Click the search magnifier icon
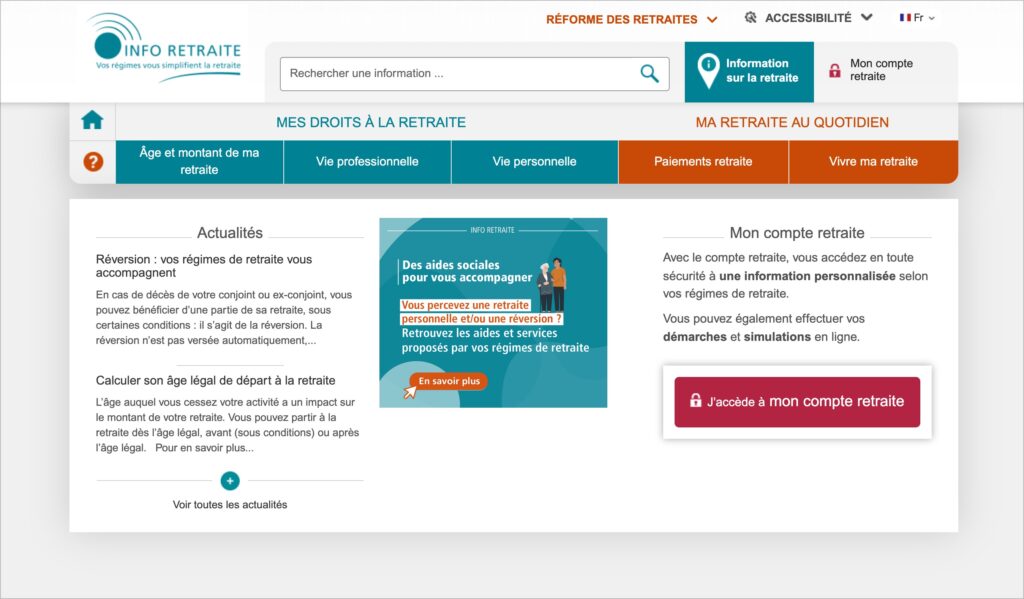This screenshot has width=1024, height=599. (x=649, y=73)
